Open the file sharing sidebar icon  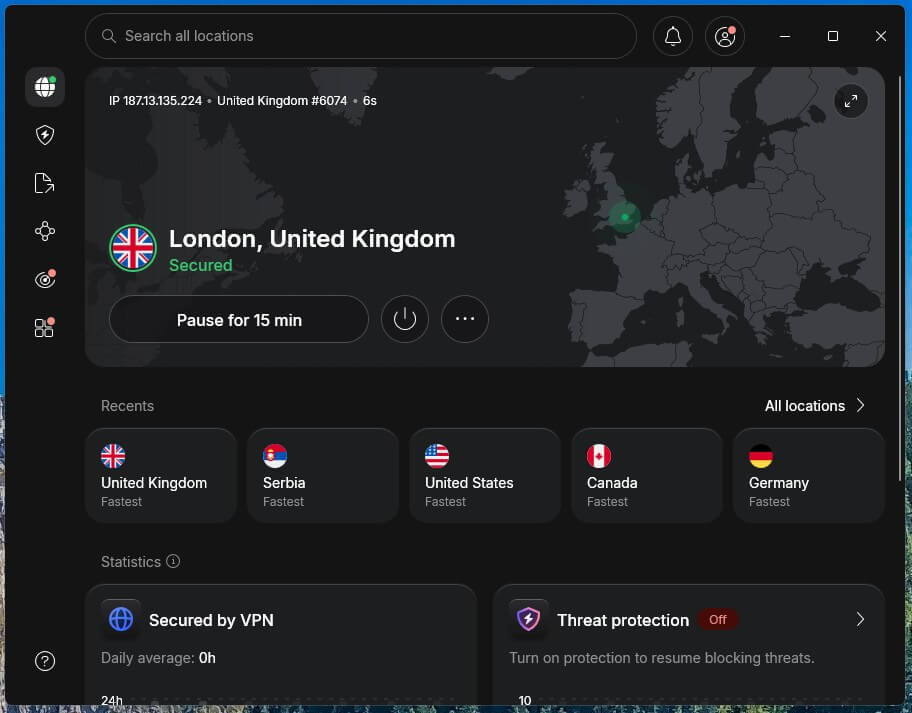coord(45,183)
